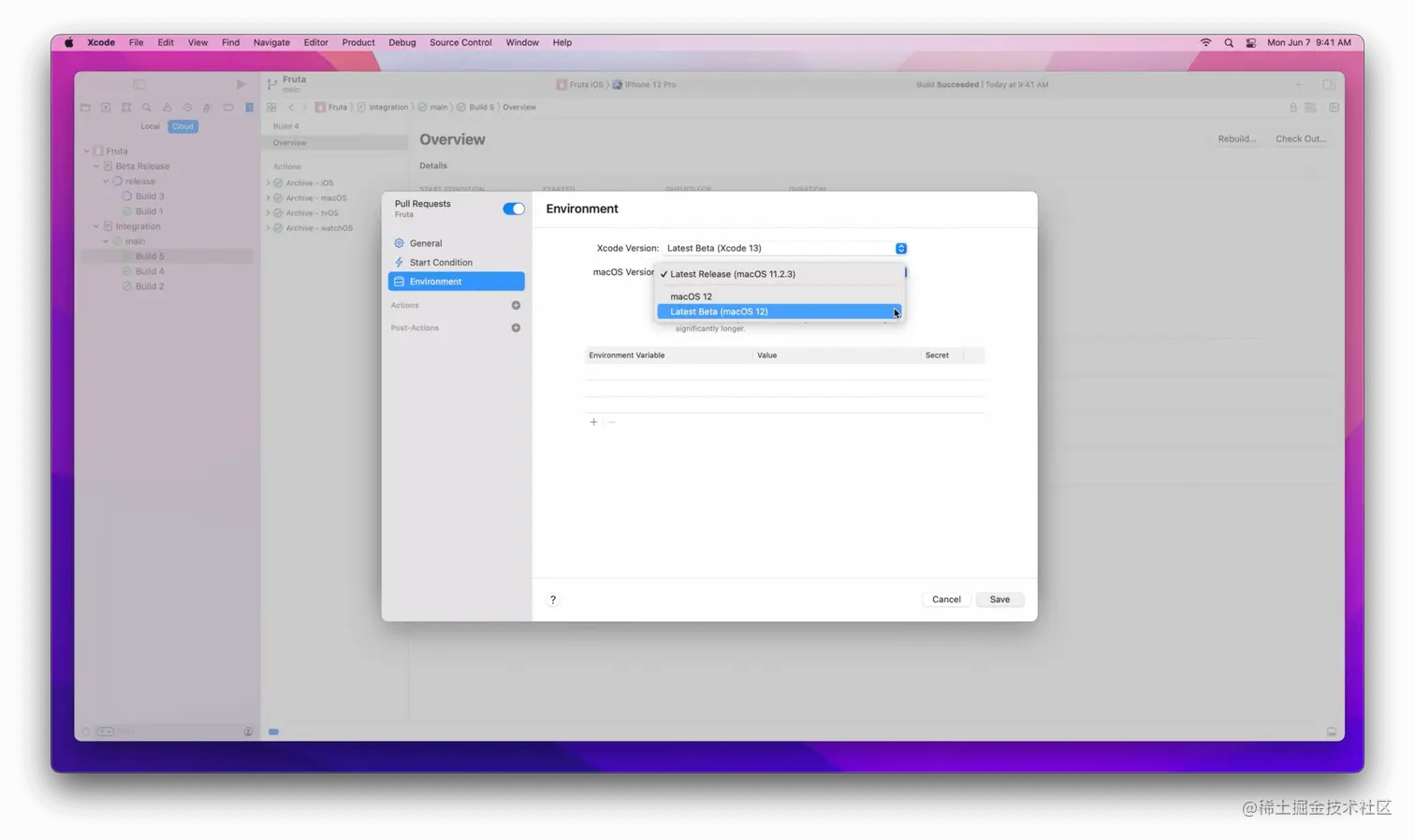
Task: Click the remove environment variable minus icon
Action: [x=612, y=422]
